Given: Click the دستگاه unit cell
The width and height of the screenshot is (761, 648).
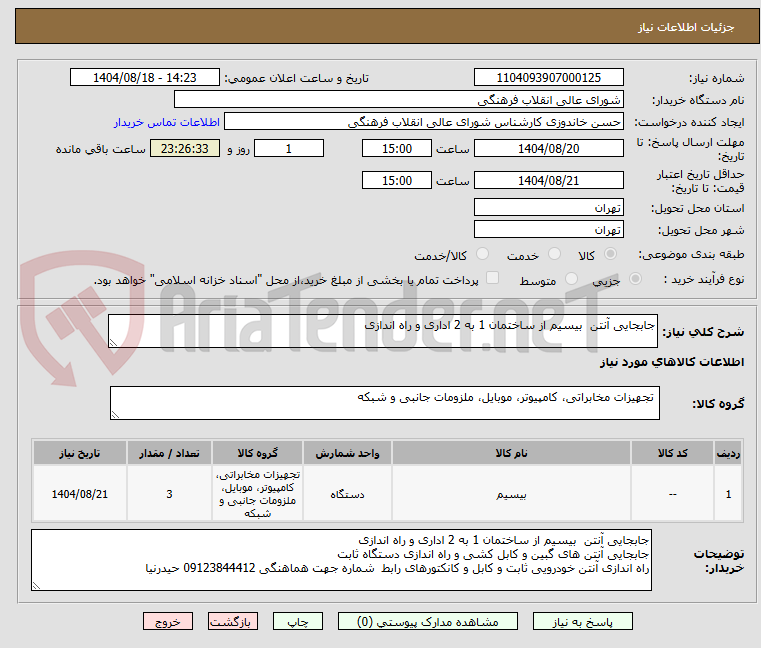Looking at the screenshot, I should pos(347,494).
